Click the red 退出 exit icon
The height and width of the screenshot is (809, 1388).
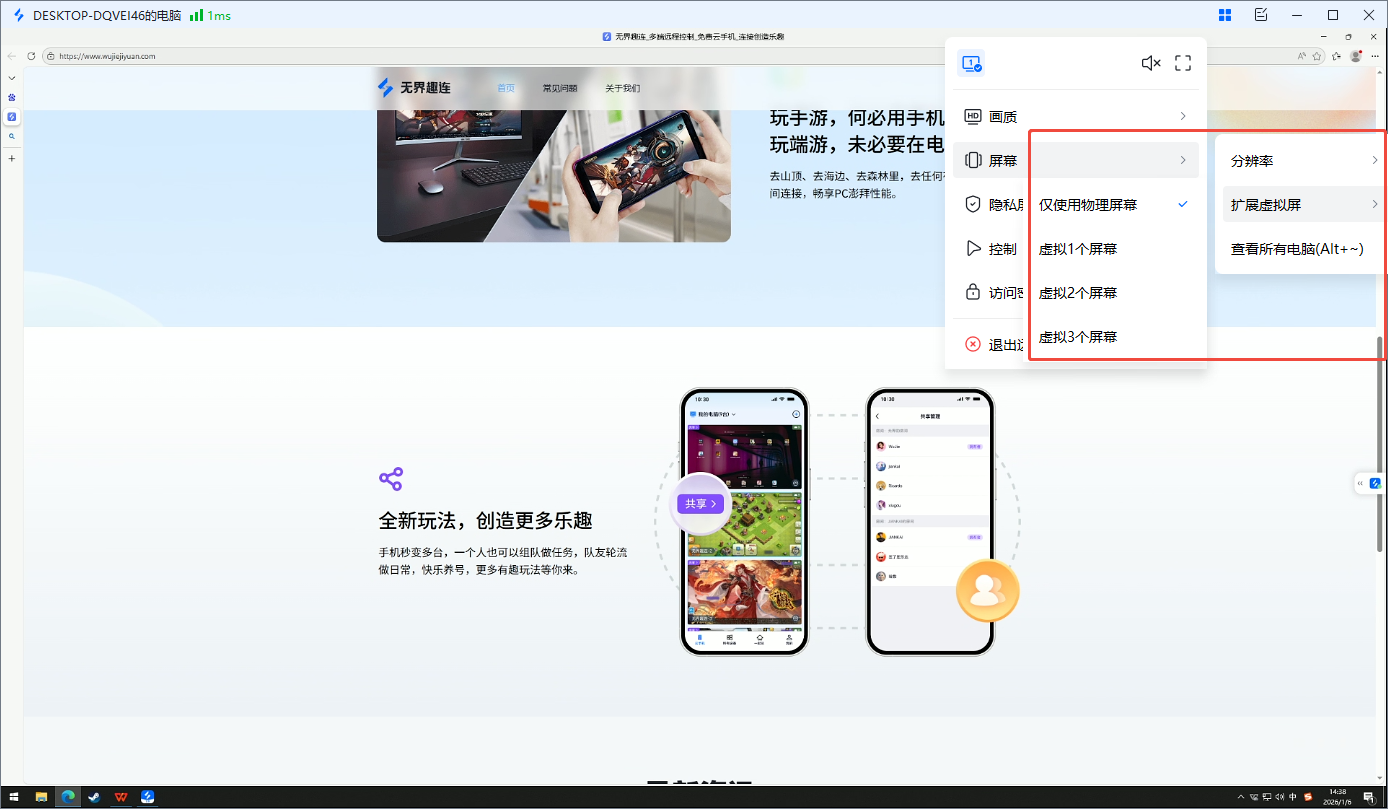pos(971,343)
